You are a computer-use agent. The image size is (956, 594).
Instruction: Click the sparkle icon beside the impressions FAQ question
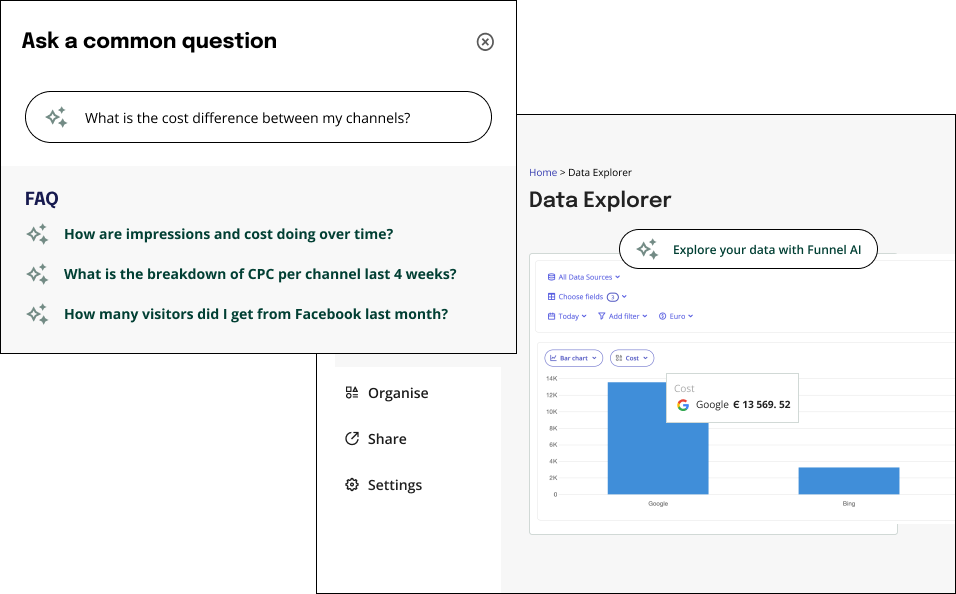click(36, 234)
